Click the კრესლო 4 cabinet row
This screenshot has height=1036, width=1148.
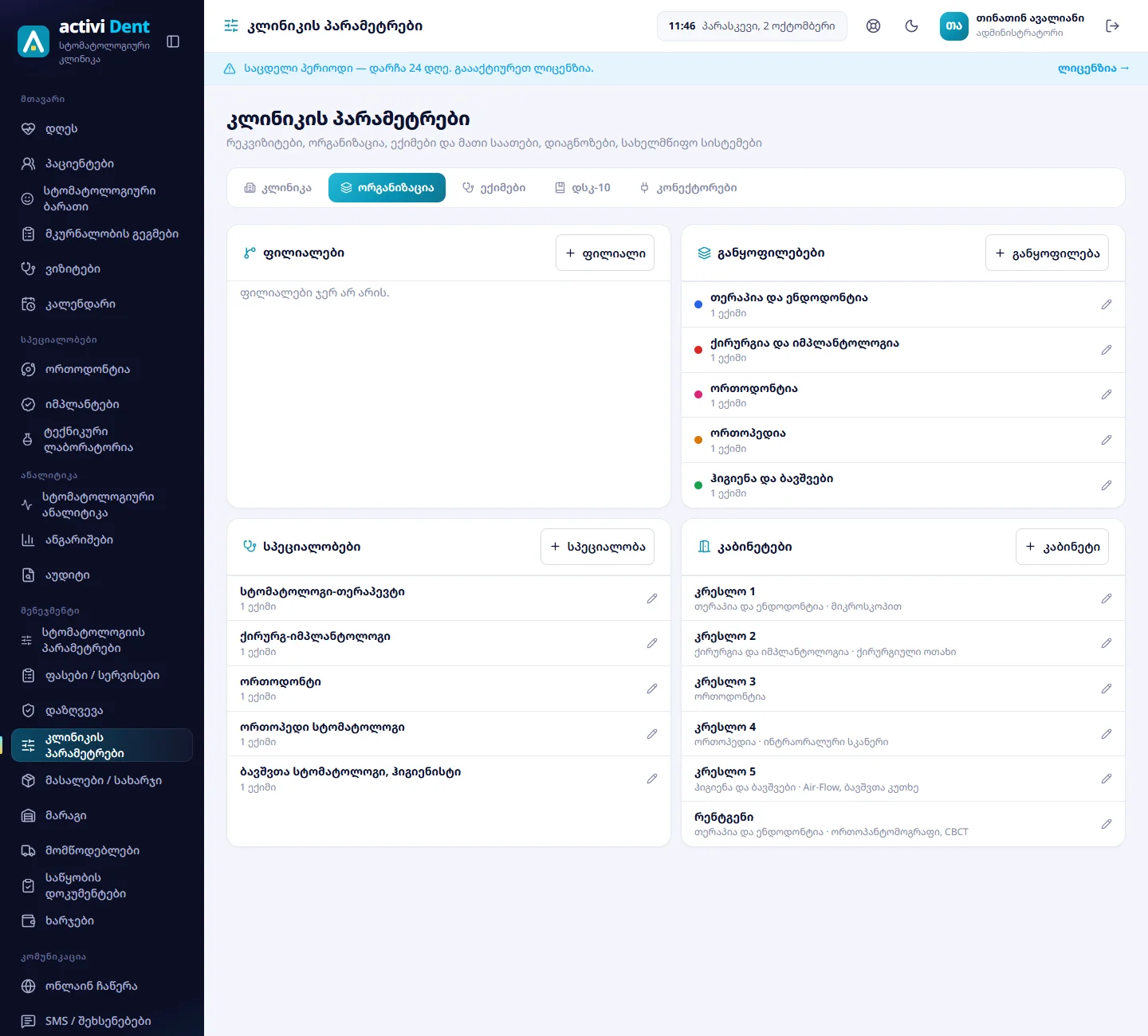click(x=903, y=734)
